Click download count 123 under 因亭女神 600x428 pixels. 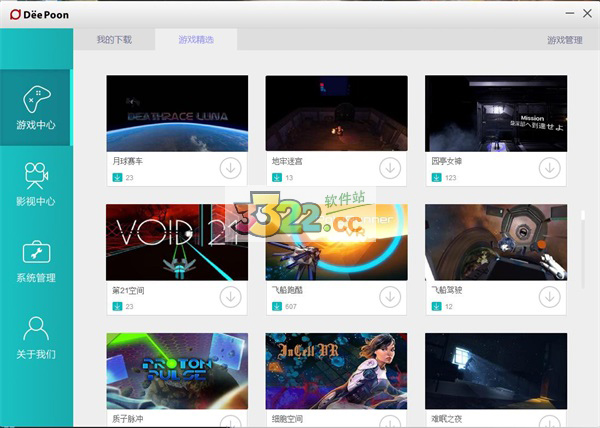pos(450,178)
